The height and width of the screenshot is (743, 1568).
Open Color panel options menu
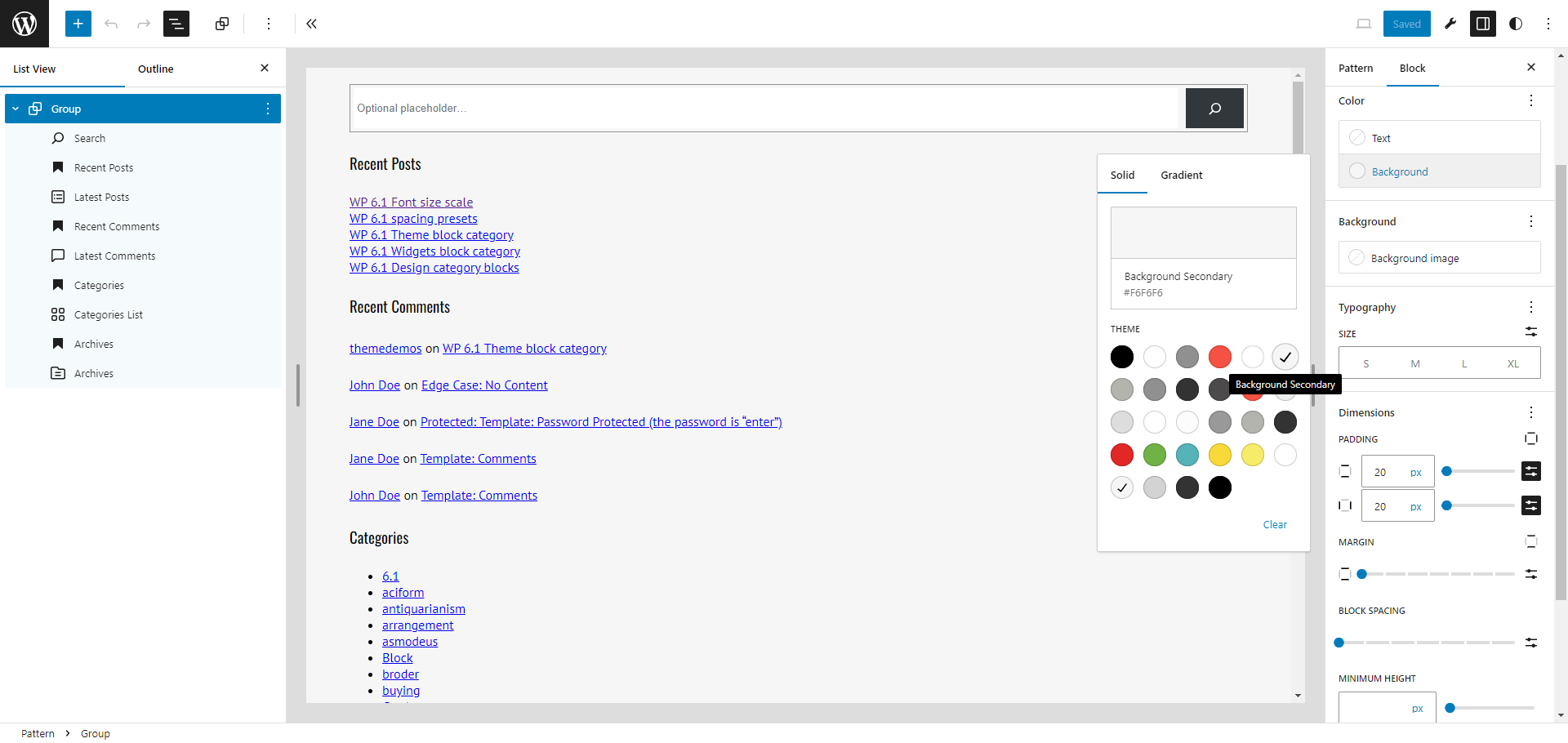(1530, 101)
